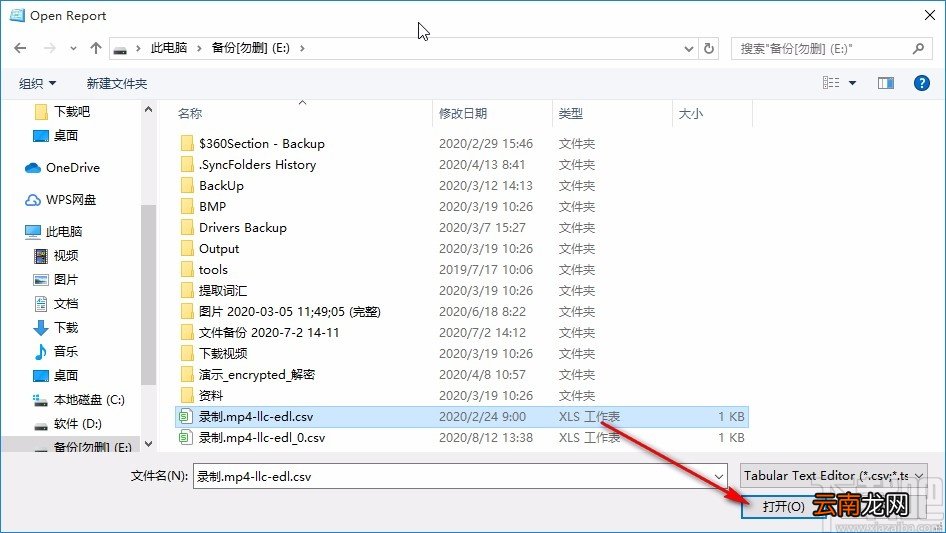Select 此电脑 in the navigation pane
The height and width of the screenshot is (533, 946).
pos(54,231)
